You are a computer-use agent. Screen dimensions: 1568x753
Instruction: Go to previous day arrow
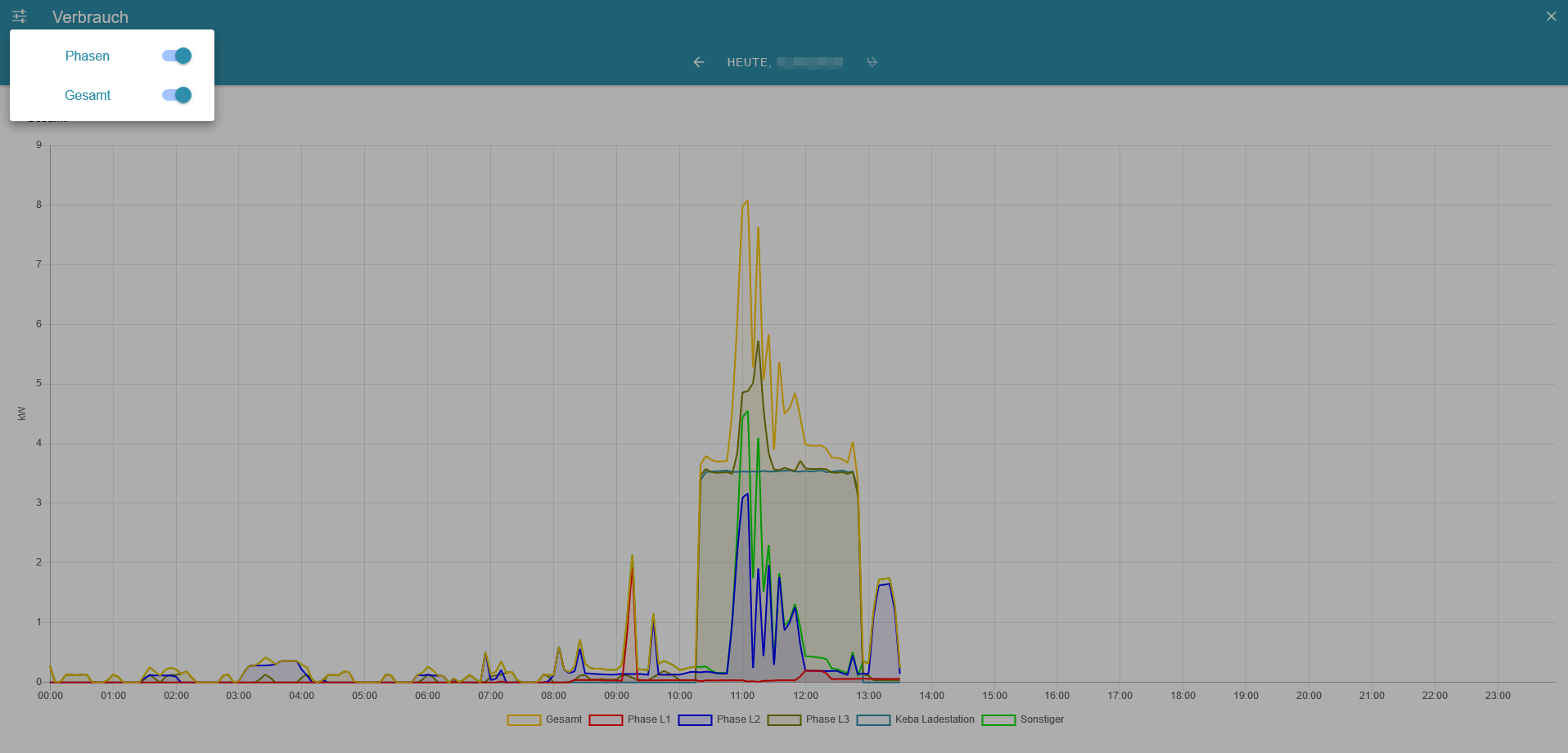pyautogui.click(x=698, y=62)
